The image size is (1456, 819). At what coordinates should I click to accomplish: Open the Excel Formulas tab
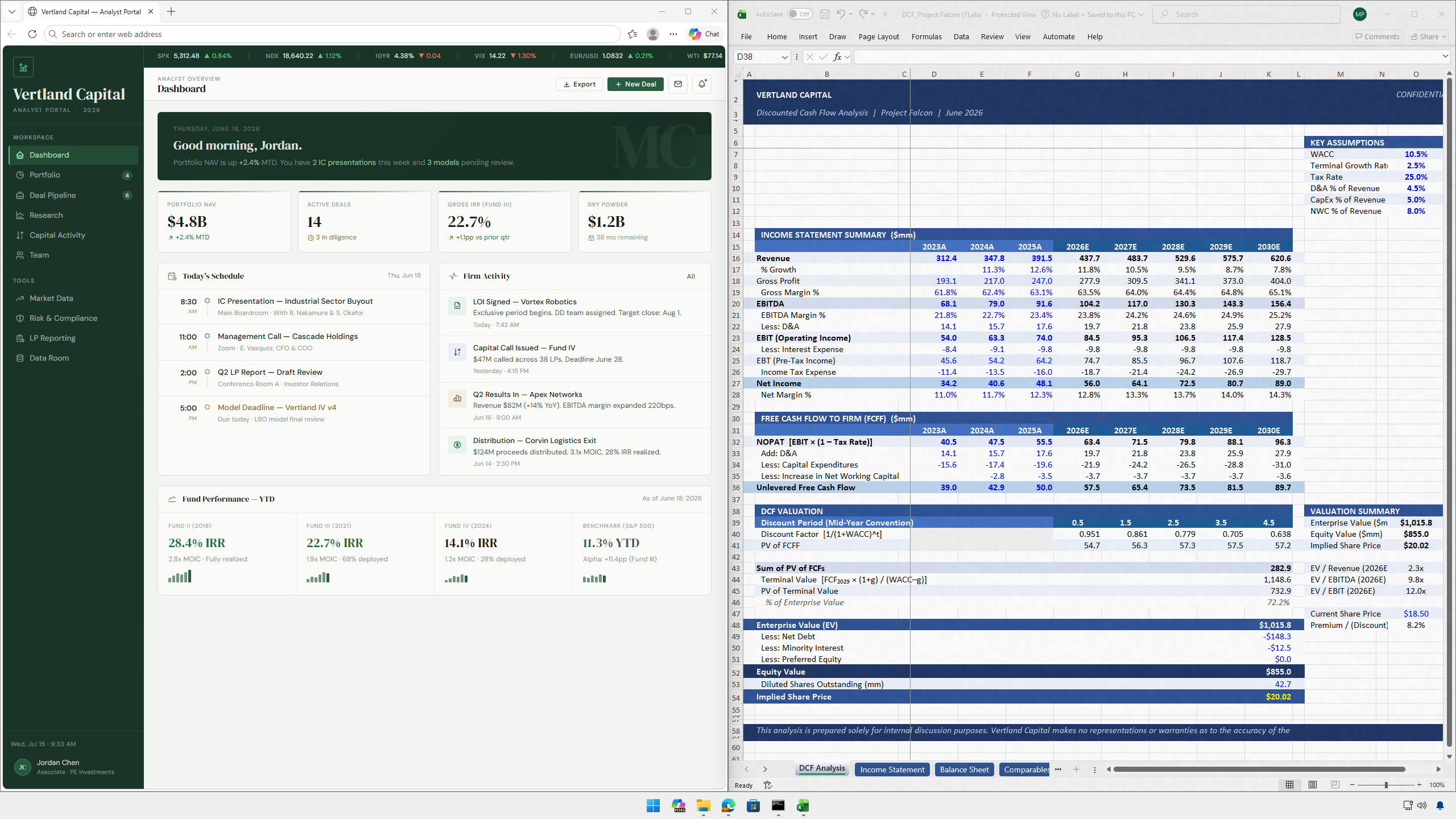pyautogui.click(x=926, y=36)
